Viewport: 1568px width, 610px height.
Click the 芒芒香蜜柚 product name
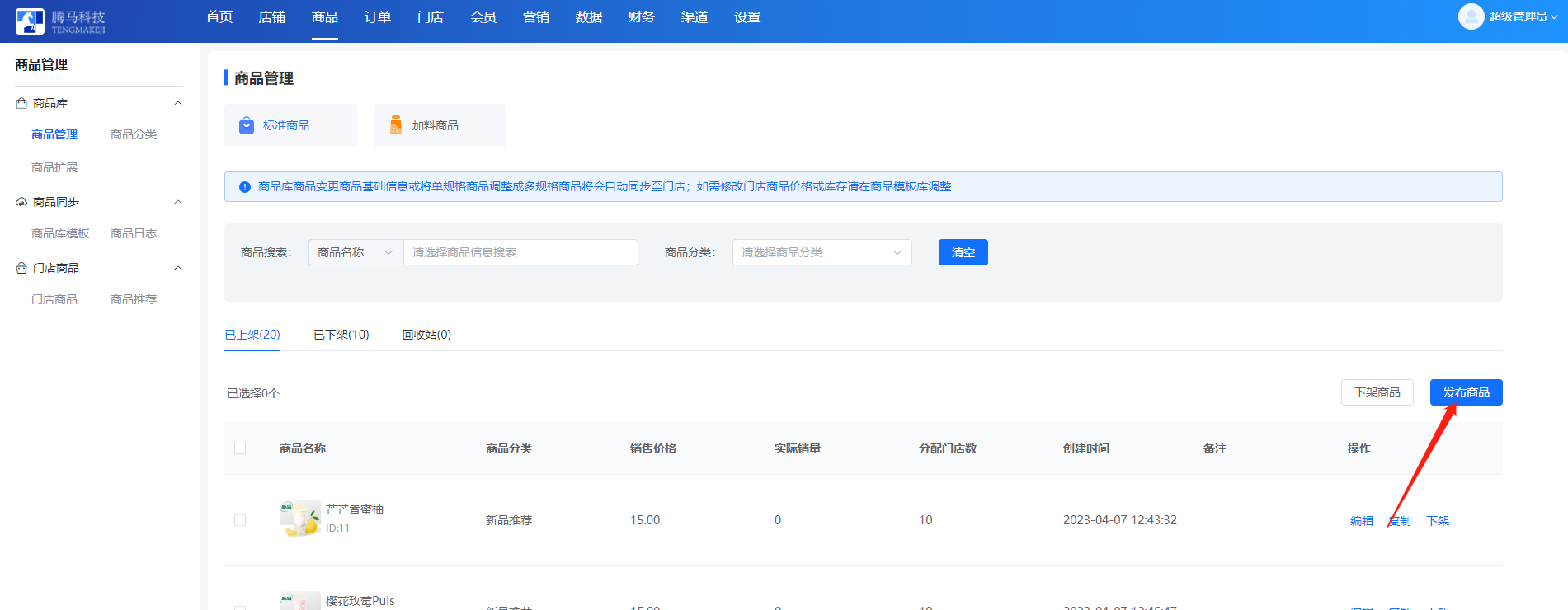click(355, 509)
